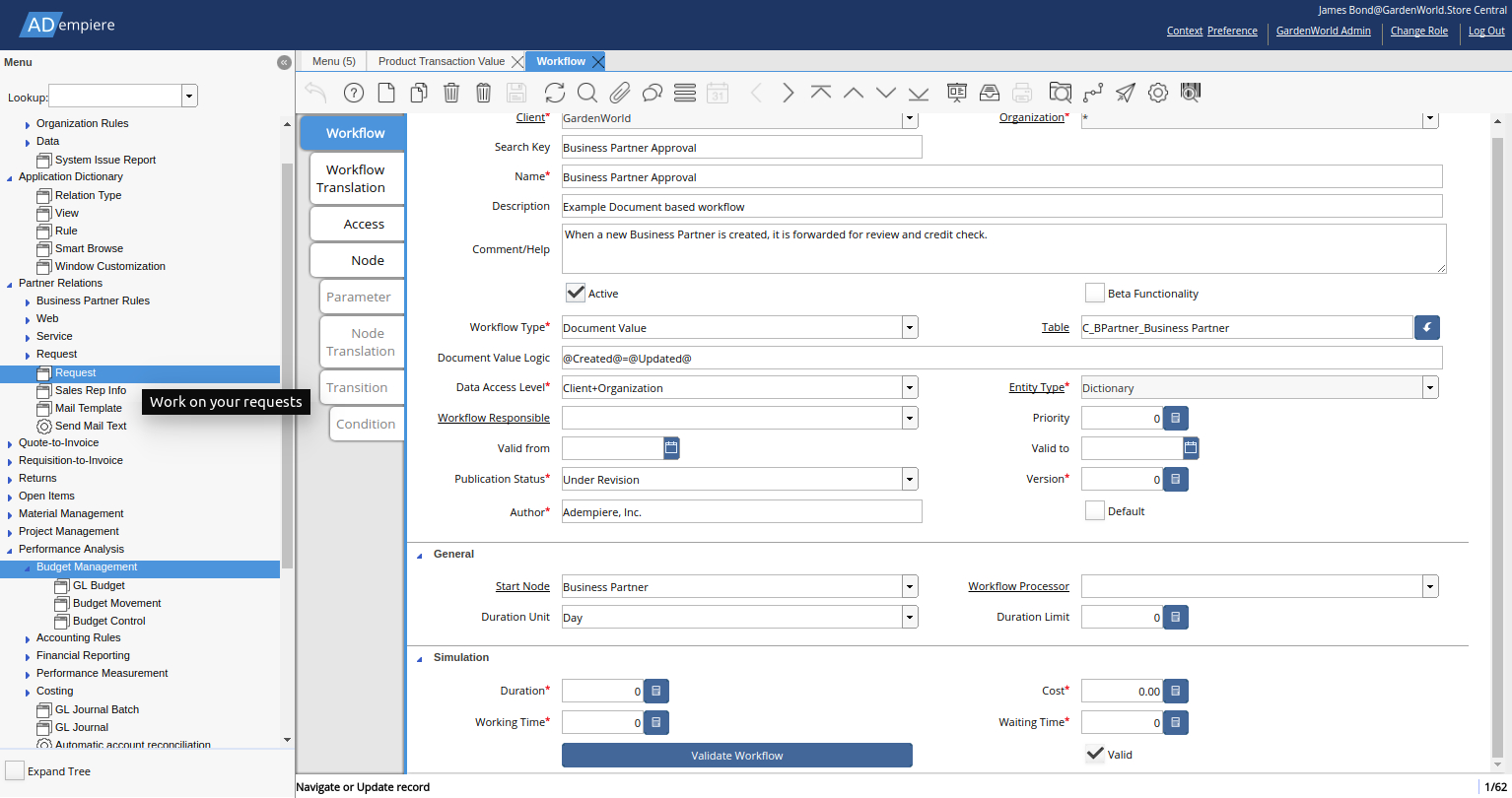Open calculator for Priority field

coord(1176,419)
